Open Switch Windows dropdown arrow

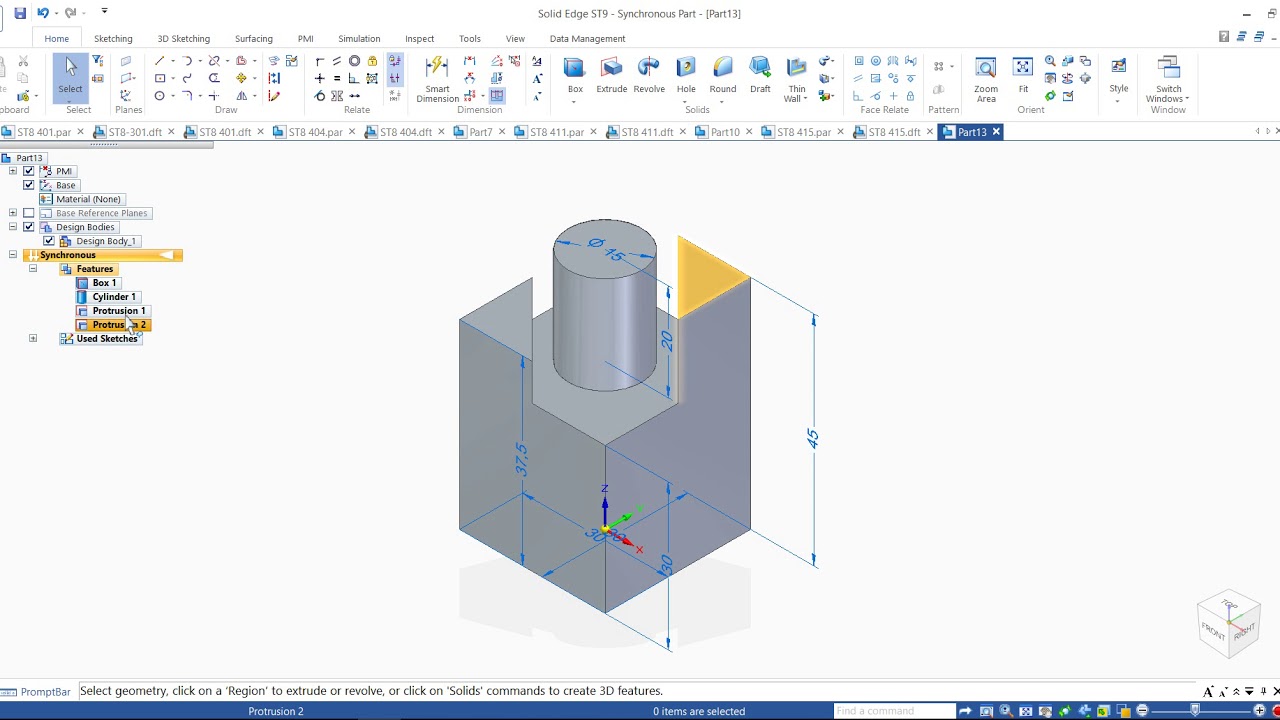pyautogui.click(x=1187, y=99)
